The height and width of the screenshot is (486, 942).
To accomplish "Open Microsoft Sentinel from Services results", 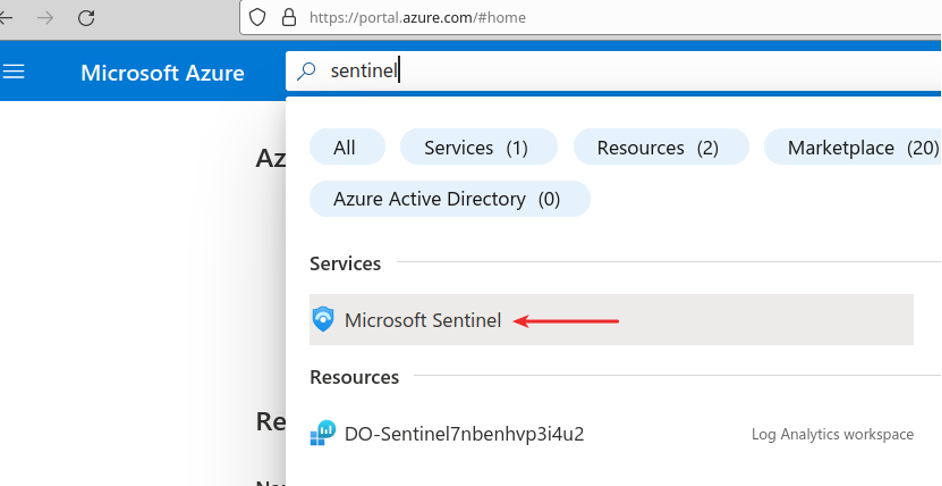I will (x=423, y=320).
